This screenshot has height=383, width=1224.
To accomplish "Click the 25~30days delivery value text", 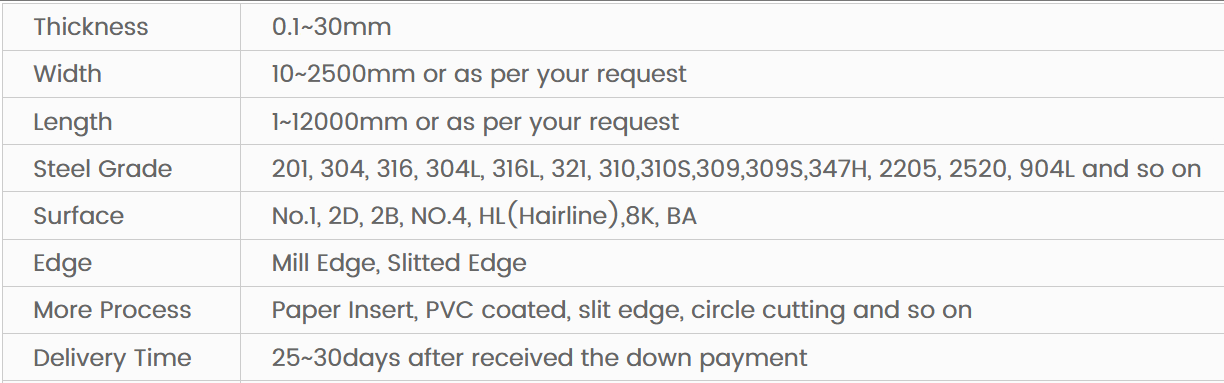I will pos(328,357).
